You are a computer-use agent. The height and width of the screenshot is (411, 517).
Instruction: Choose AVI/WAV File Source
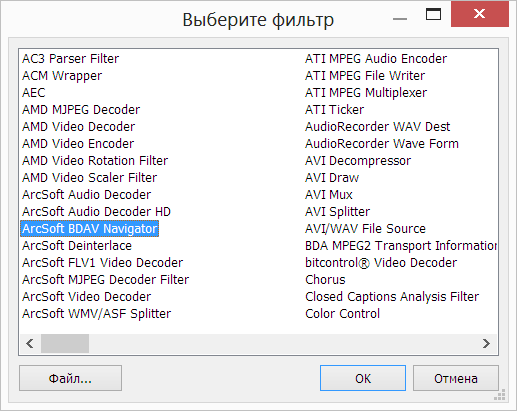point(365,229)
